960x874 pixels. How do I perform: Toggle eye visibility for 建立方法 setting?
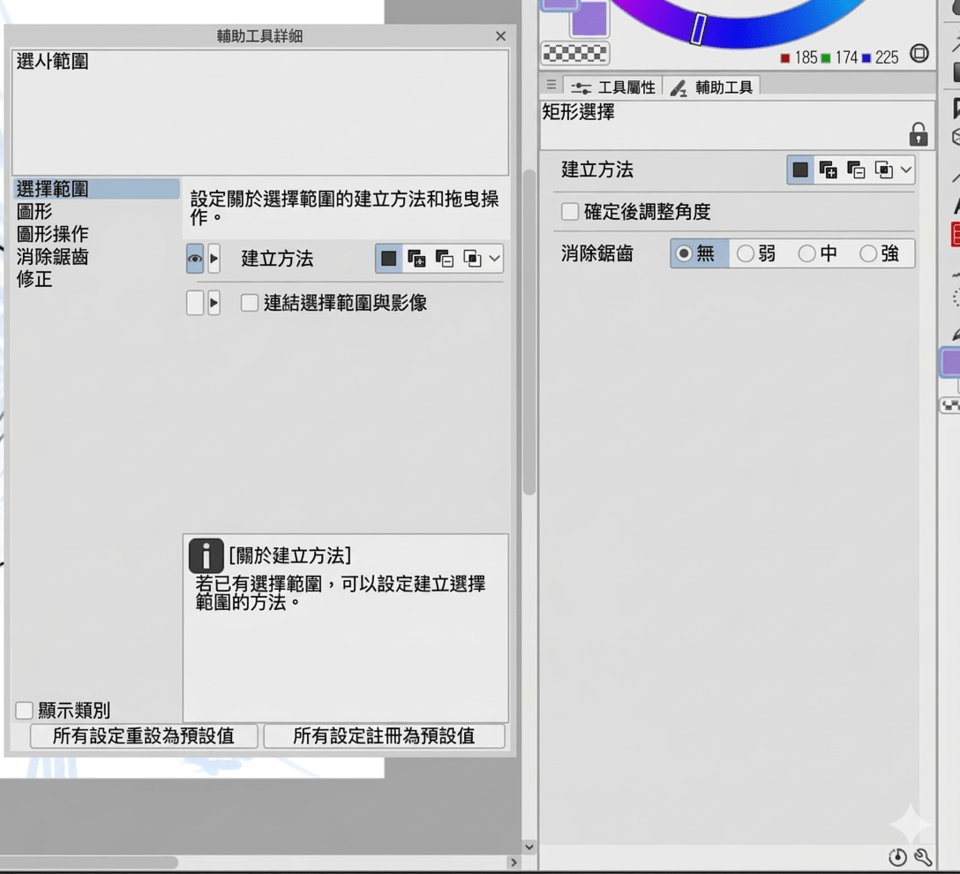pos(195,258)
